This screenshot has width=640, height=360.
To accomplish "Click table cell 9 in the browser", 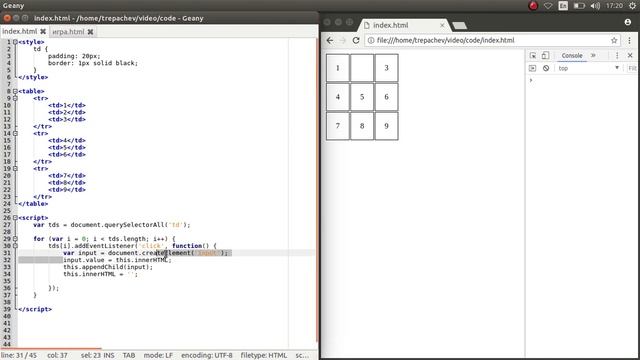I will click(x=386, y=126).
